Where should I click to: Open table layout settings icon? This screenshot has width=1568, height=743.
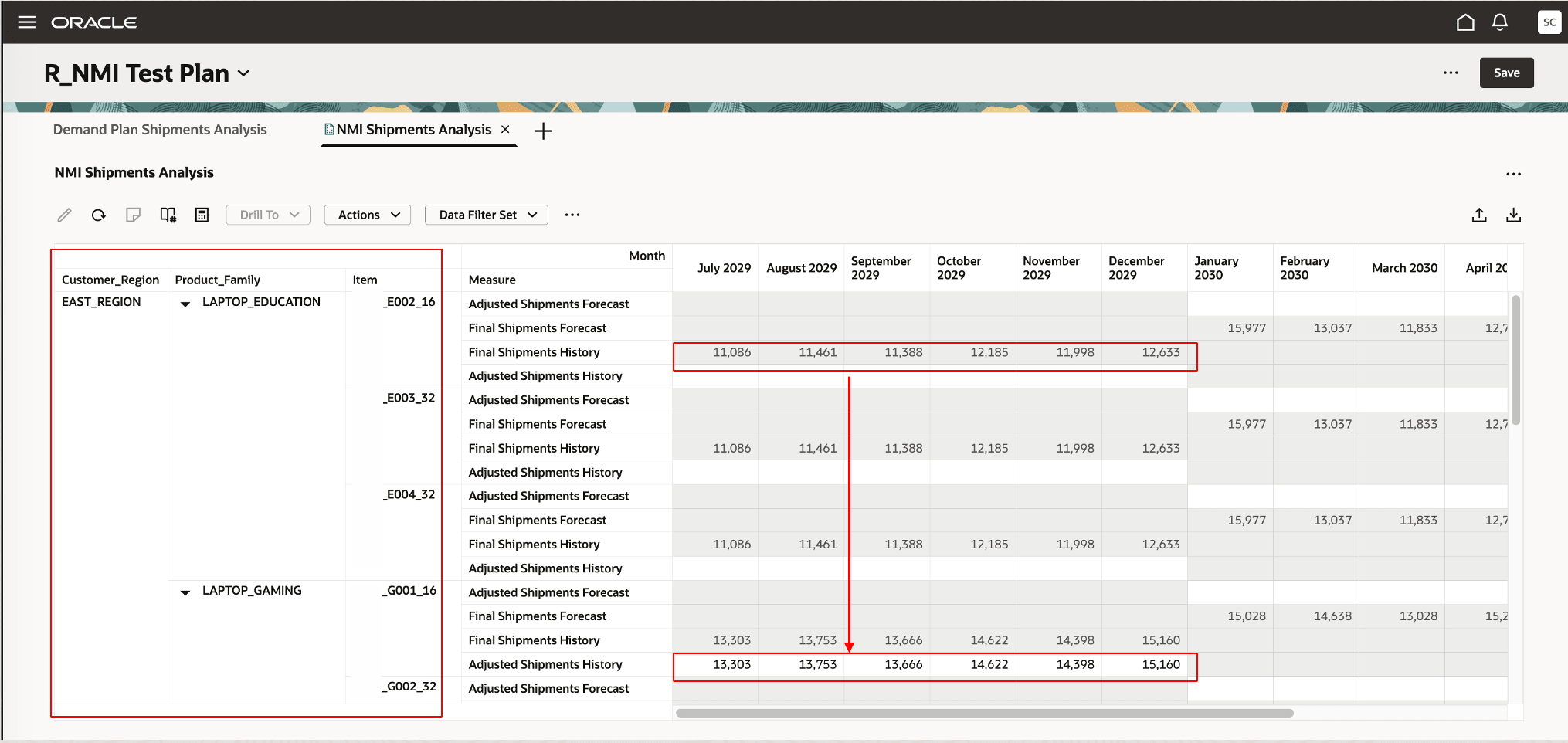pos(168,215)
